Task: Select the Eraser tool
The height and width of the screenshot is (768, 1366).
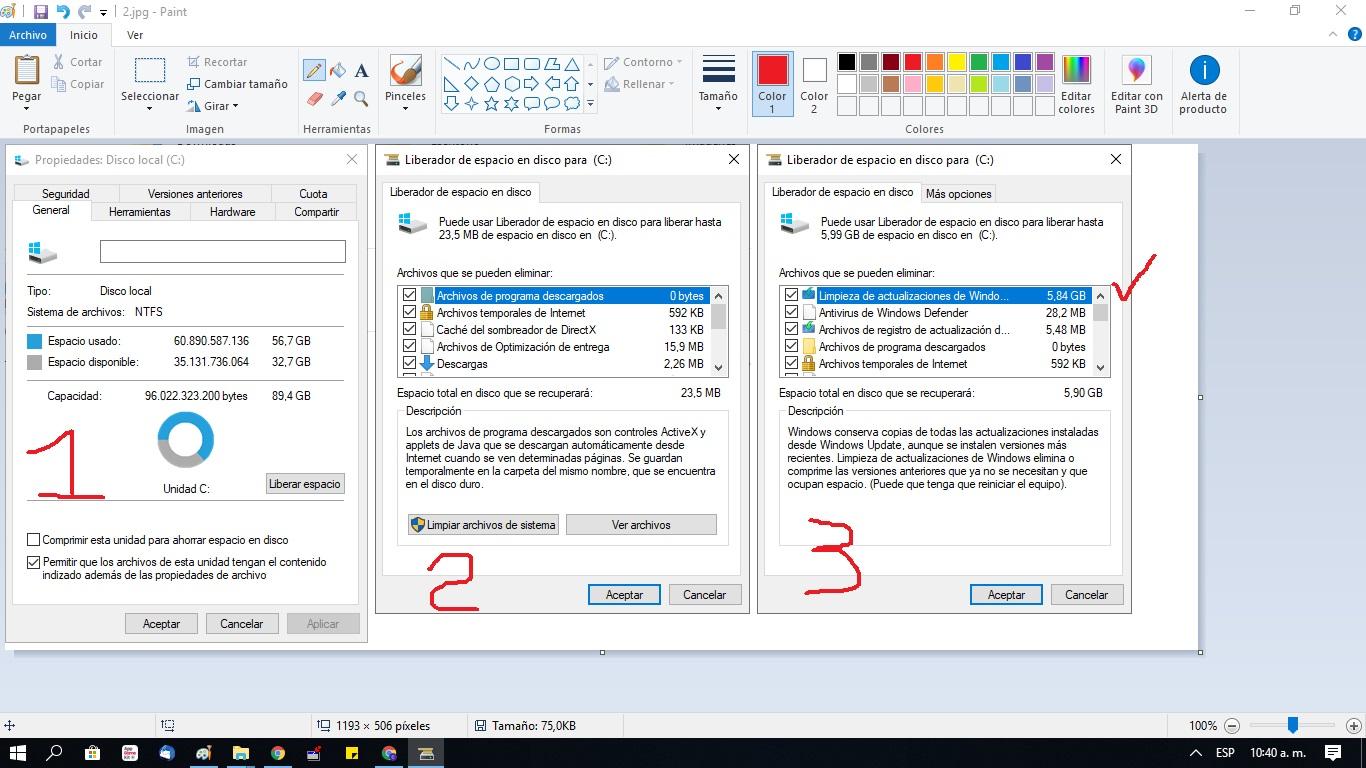Action: (314, 100)
